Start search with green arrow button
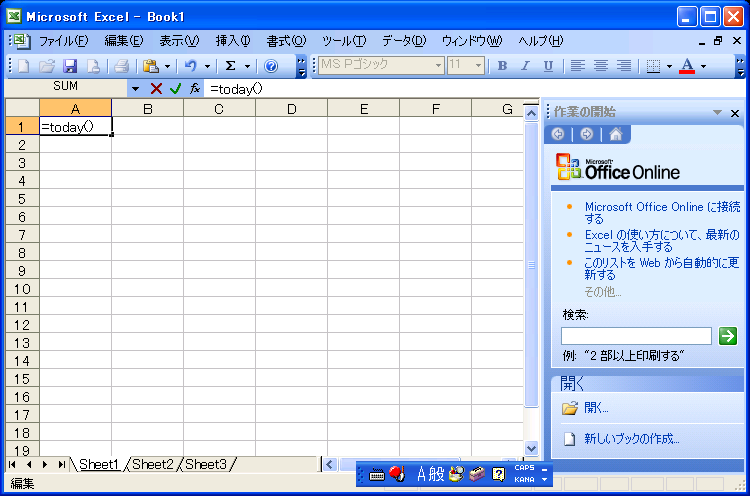The width and height of the screenshot is (750, 496). coord(728,336)
